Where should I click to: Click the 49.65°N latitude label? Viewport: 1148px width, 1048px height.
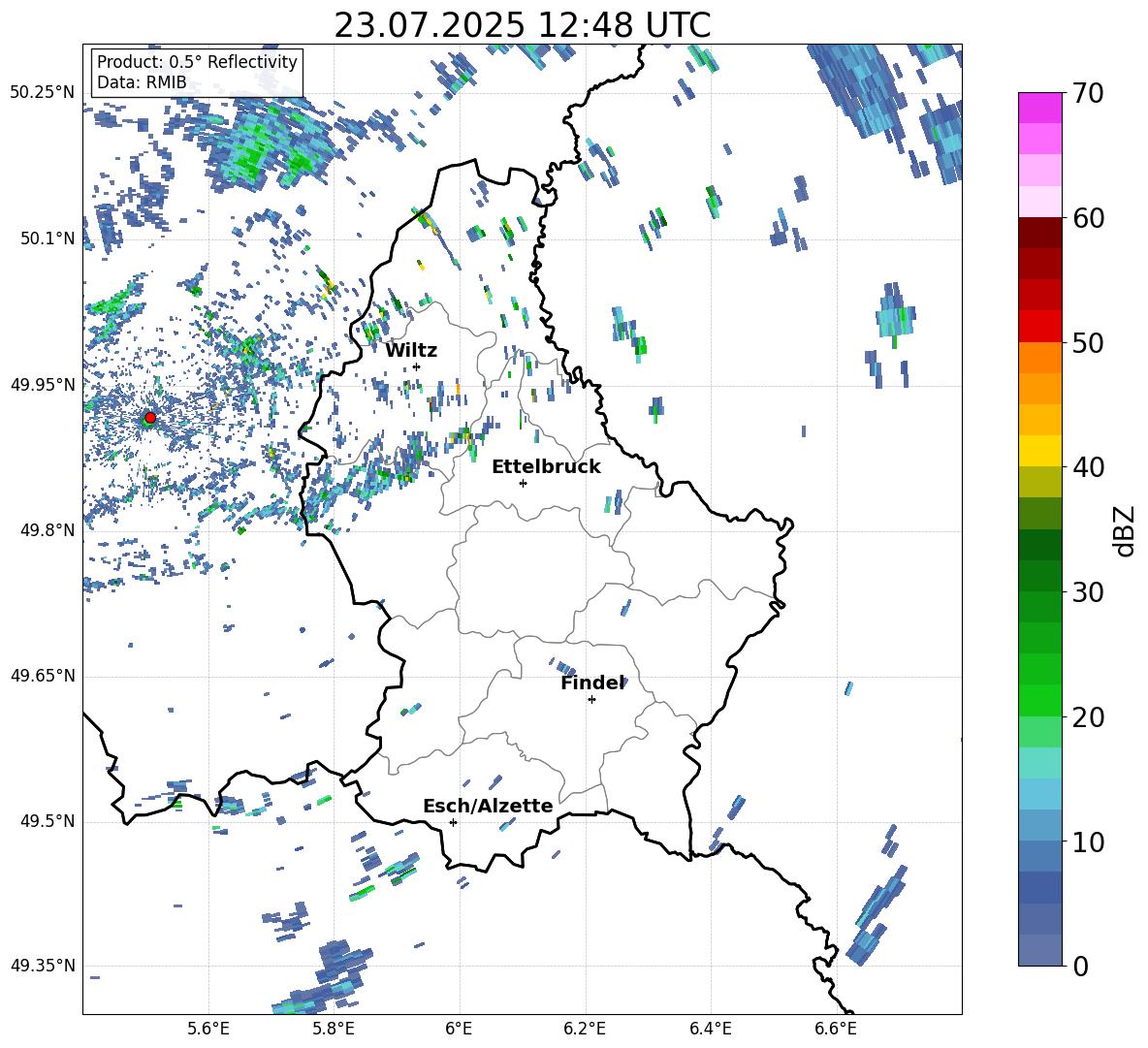[x=43, y=676]
